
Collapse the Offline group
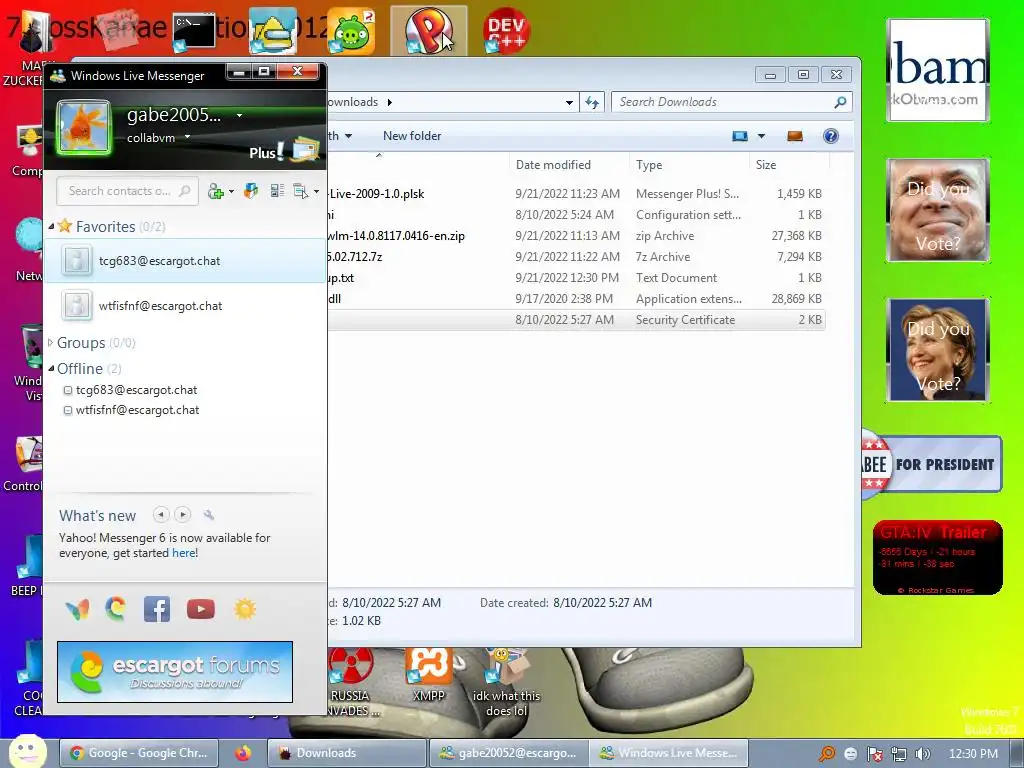pyautogui.click(x=51, y=368)
